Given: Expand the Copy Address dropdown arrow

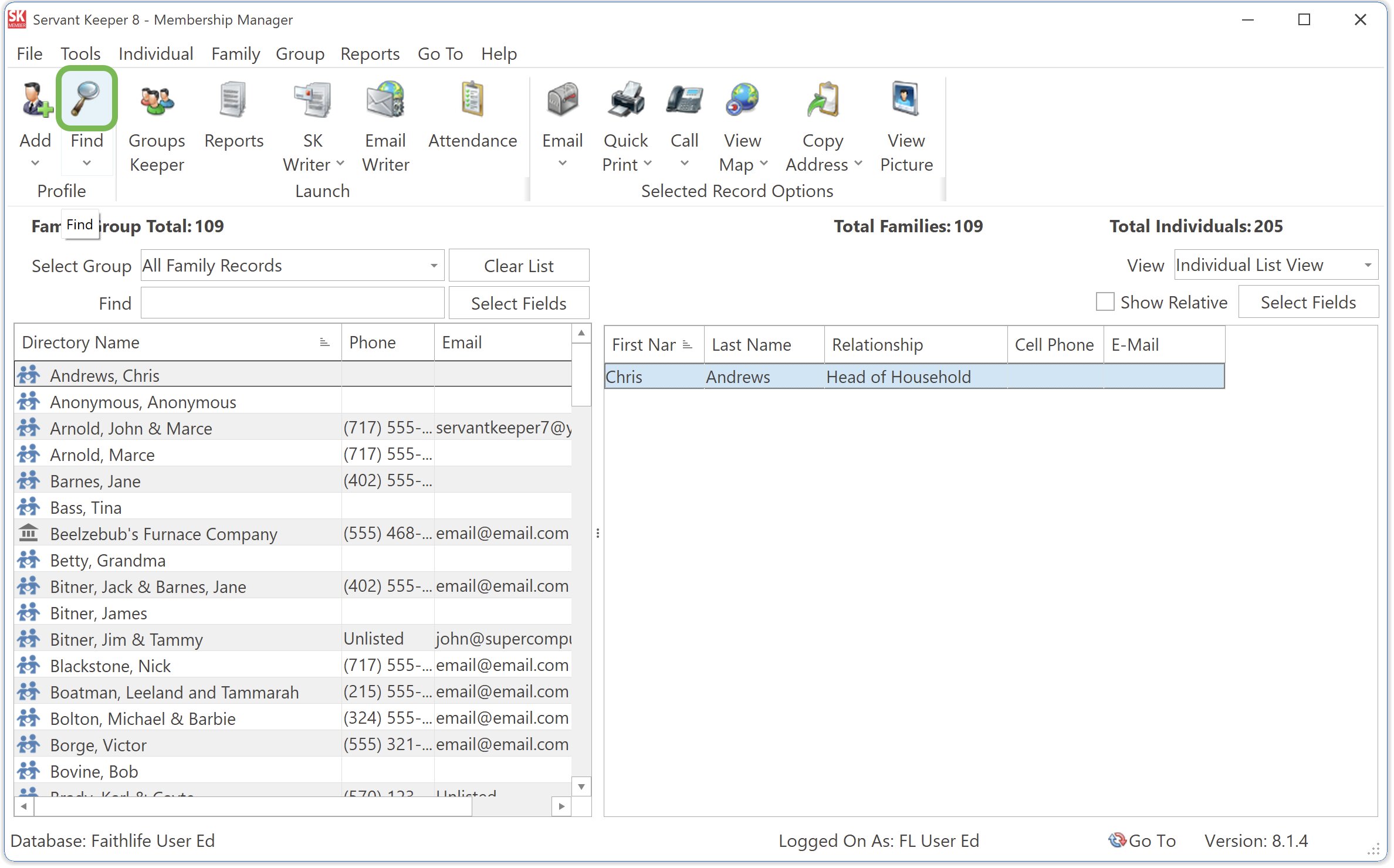Looking at the screenshot, I should click(858, 164).
